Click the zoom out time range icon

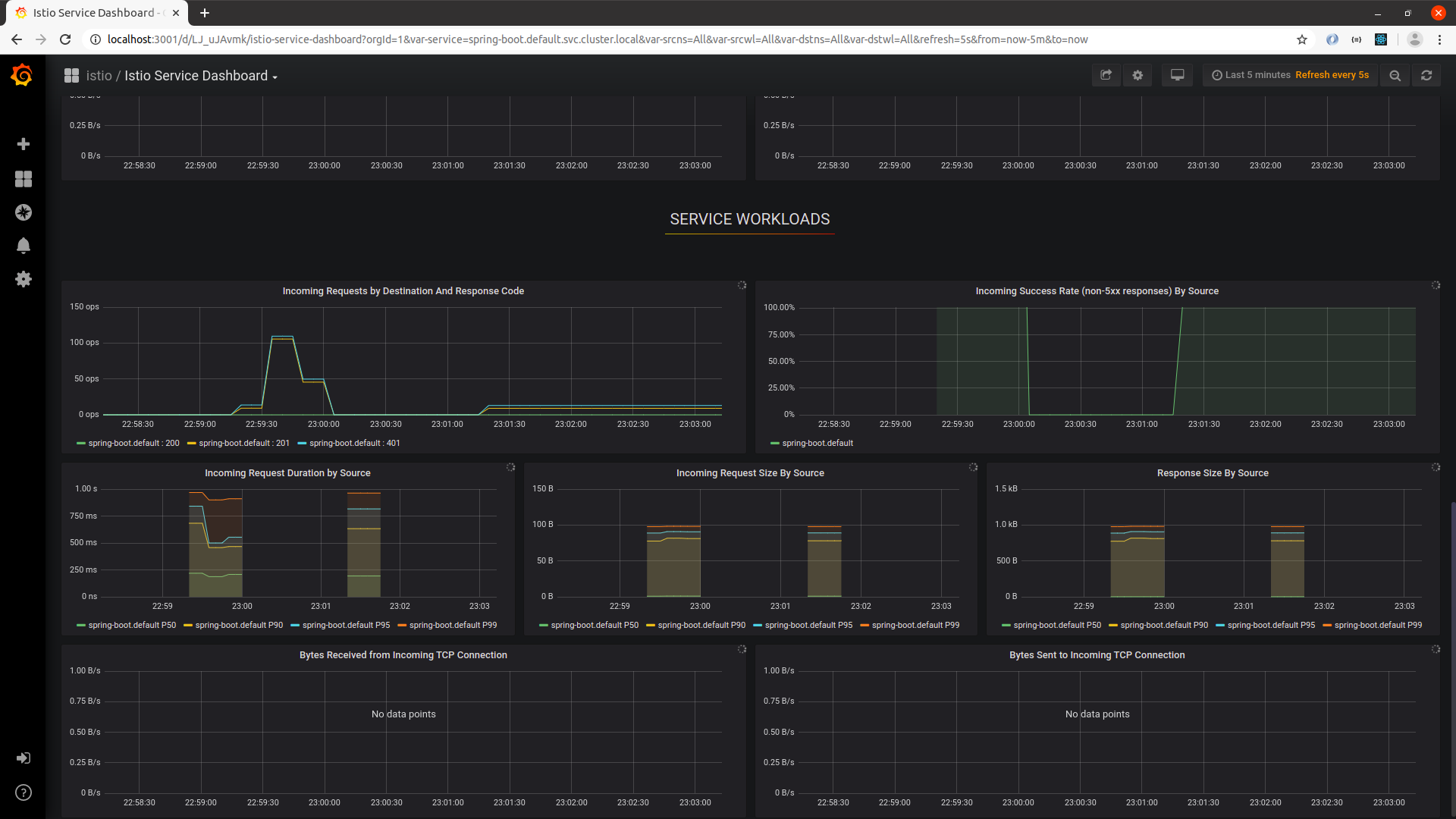coord(1395,75)
